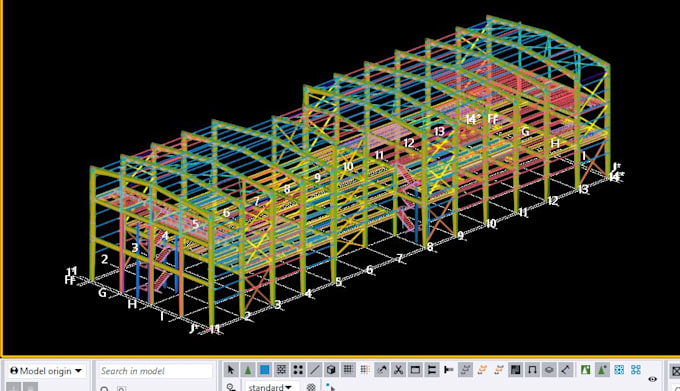
Task: Click the first orange component selection icon
Action: pyautogui.click(x=482, y=370)
